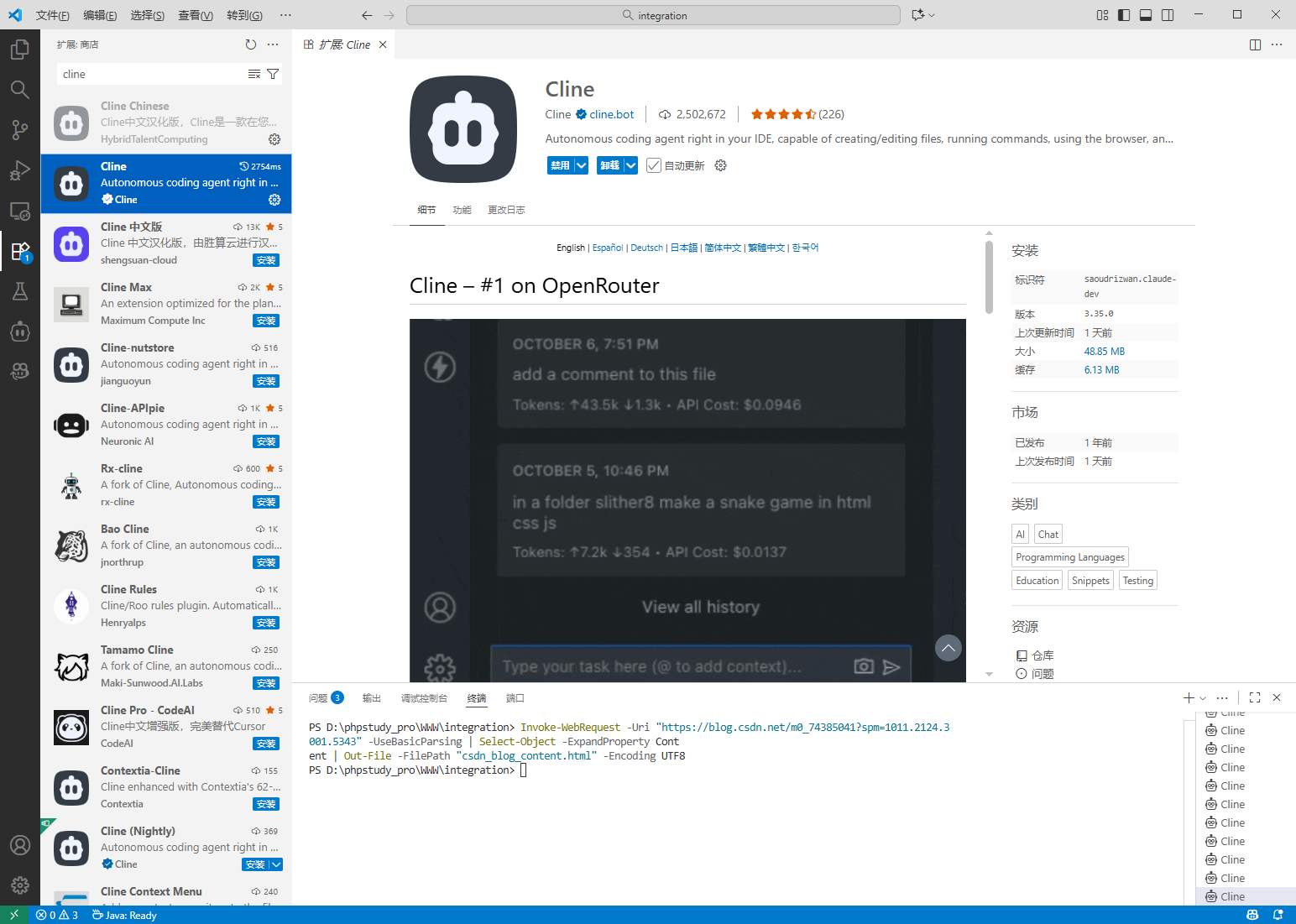
Task: Open extension filter funnel icon
Action: 273,74
